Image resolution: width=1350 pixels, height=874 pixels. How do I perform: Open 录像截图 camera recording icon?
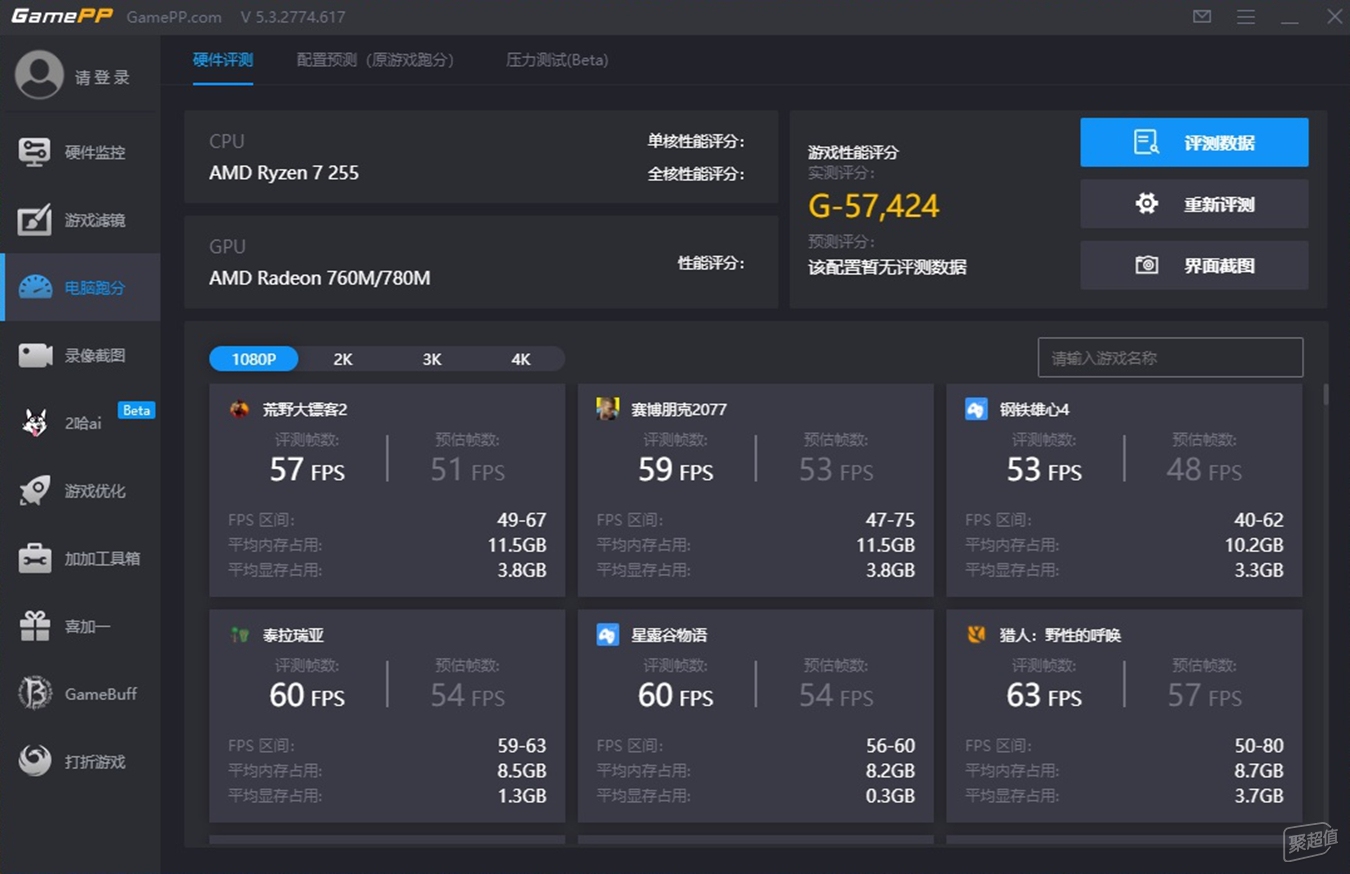[35, 355]
